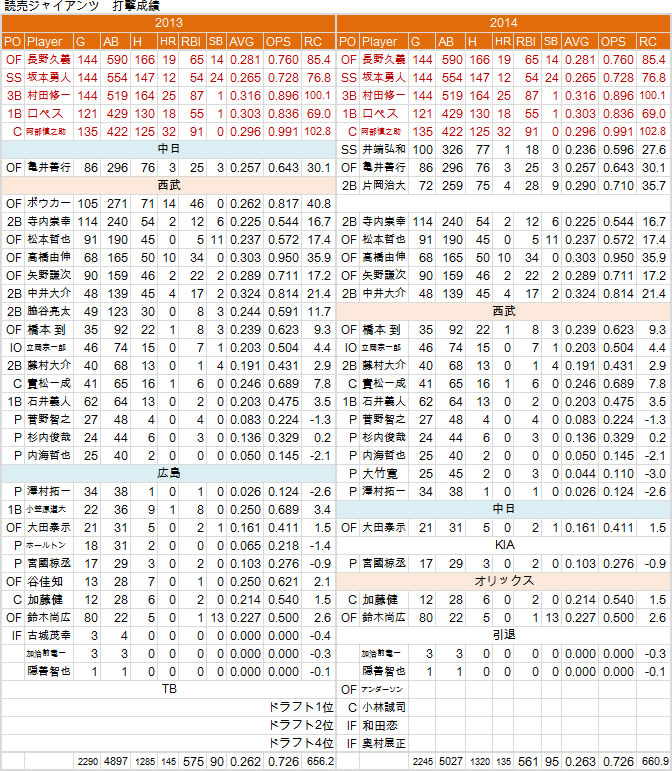Click the OPS column header in 2013 table
The height and width of the screenshot is (771, 672).
282,42
